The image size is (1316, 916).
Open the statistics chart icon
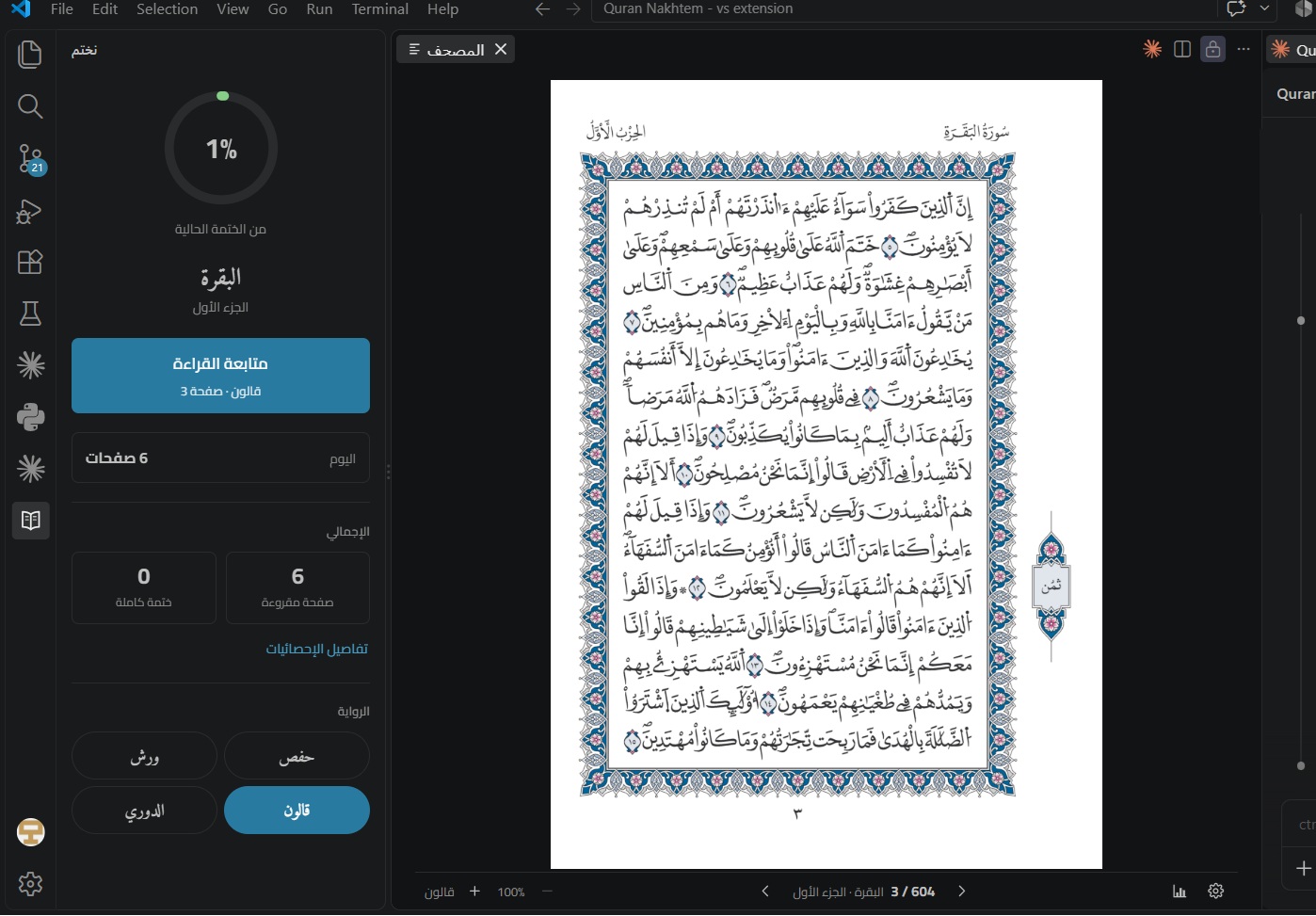tap(1180, 892)
